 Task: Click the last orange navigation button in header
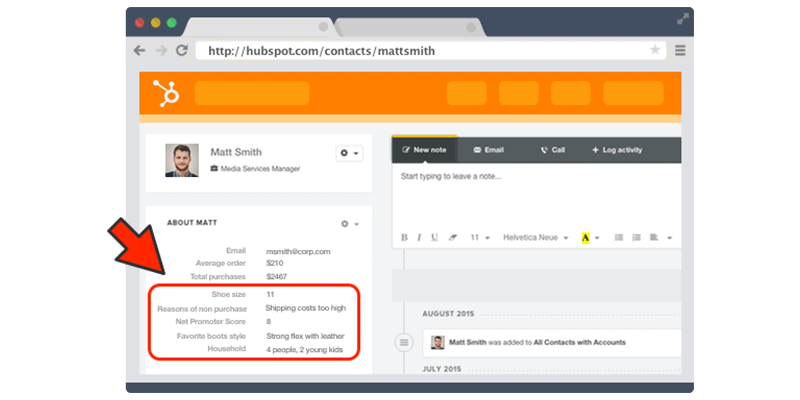(633, 93)
